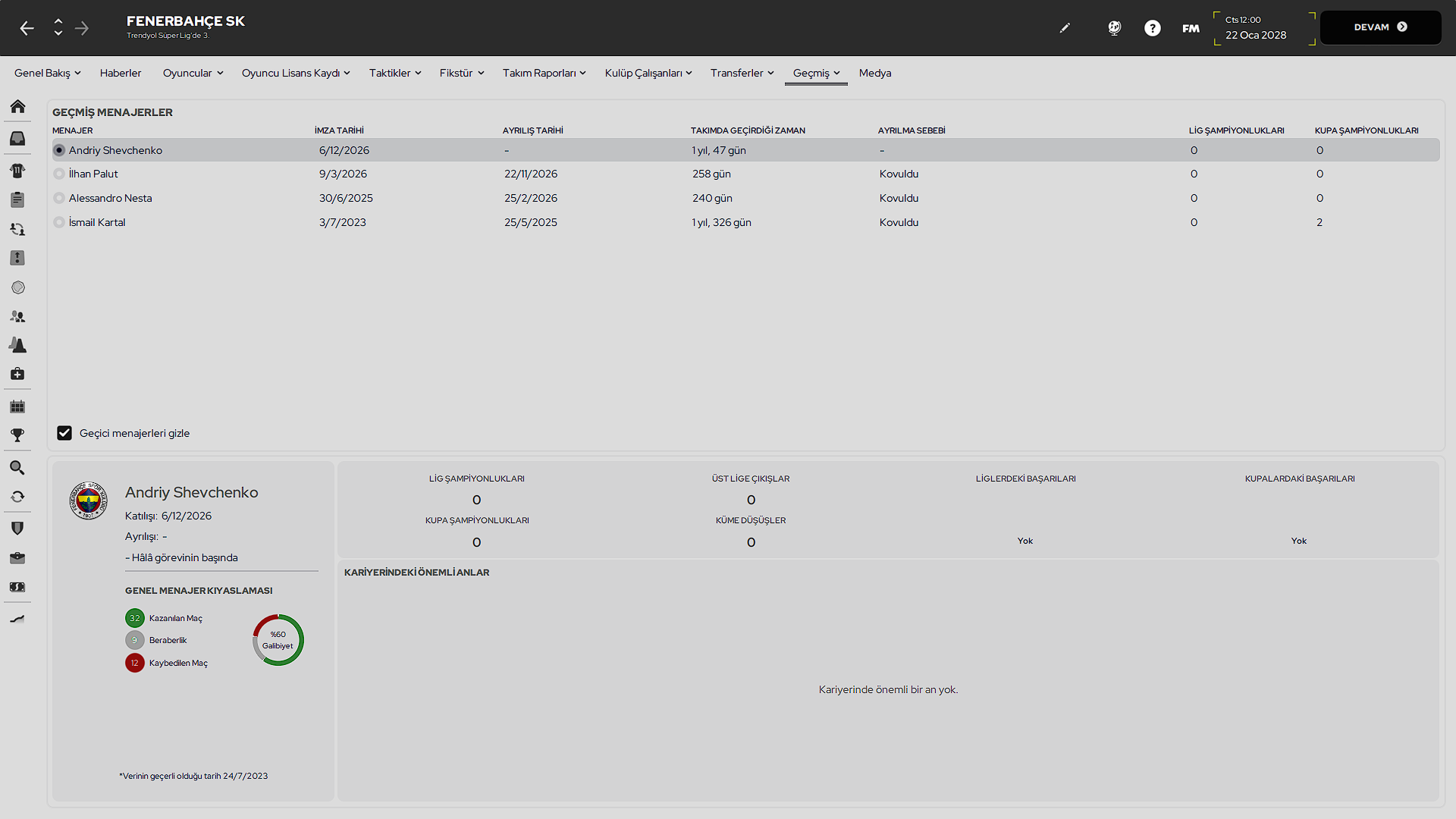1456x819 pixels.
Task: Select Alessandro Nesta radio button
Action: tap(59, 198)
